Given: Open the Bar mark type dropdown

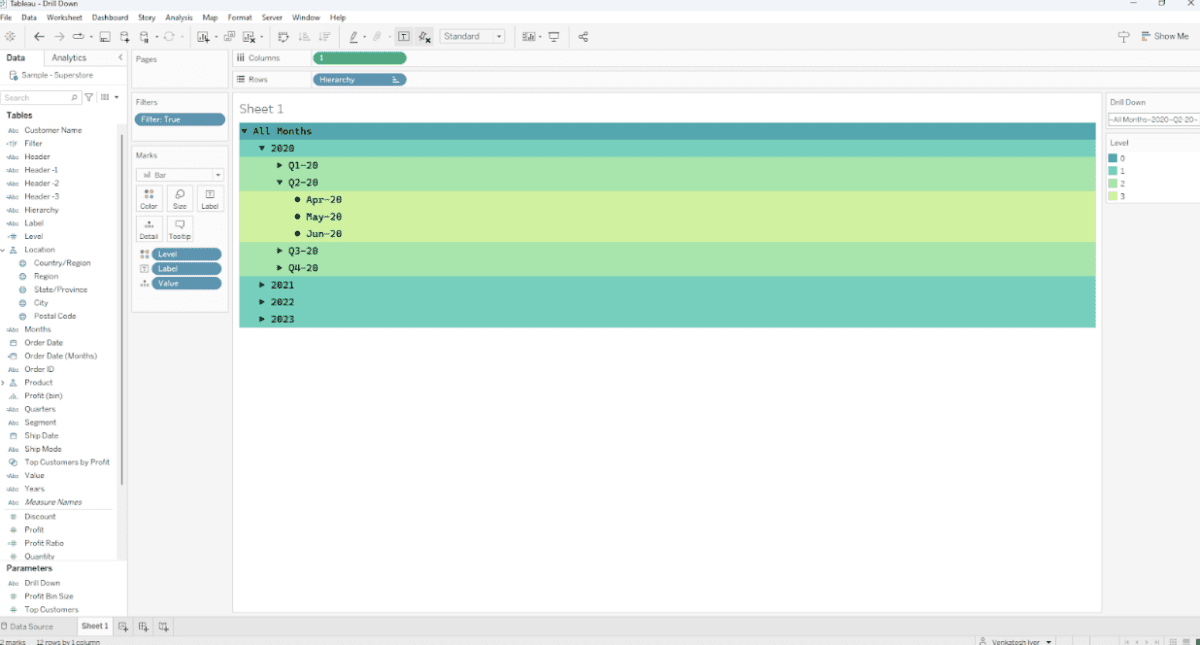Looking at the screenshot, I should 180,175.
